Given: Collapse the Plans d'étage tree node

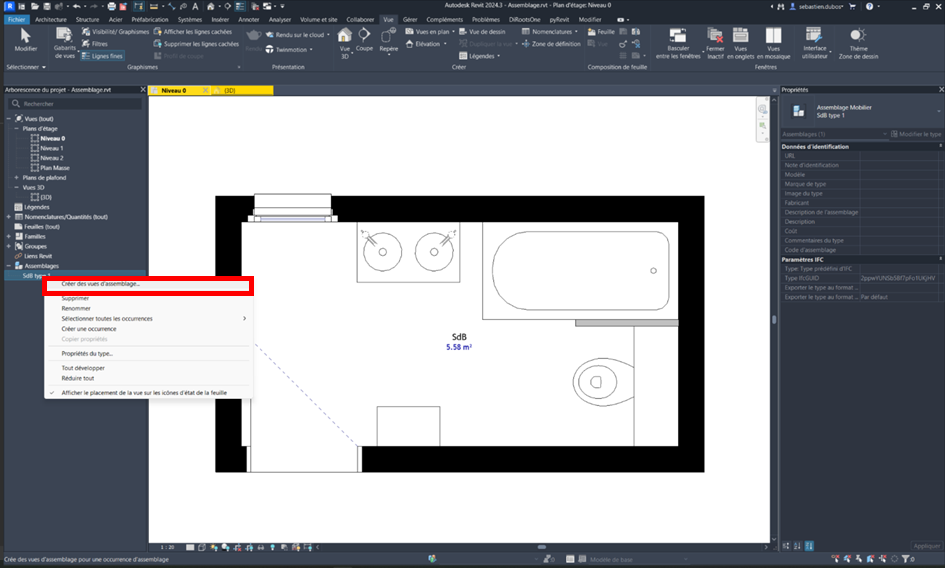Looking at the screenshot, I should (x=17, y=129).
